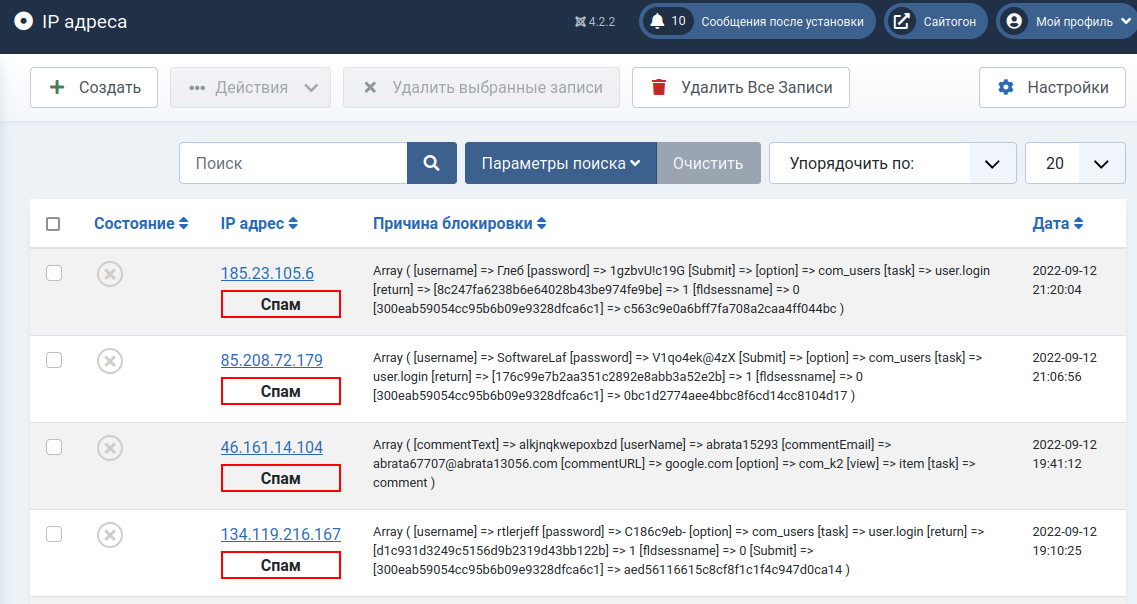Select the checkbox for row 134.119.216.167

point(54,534)
